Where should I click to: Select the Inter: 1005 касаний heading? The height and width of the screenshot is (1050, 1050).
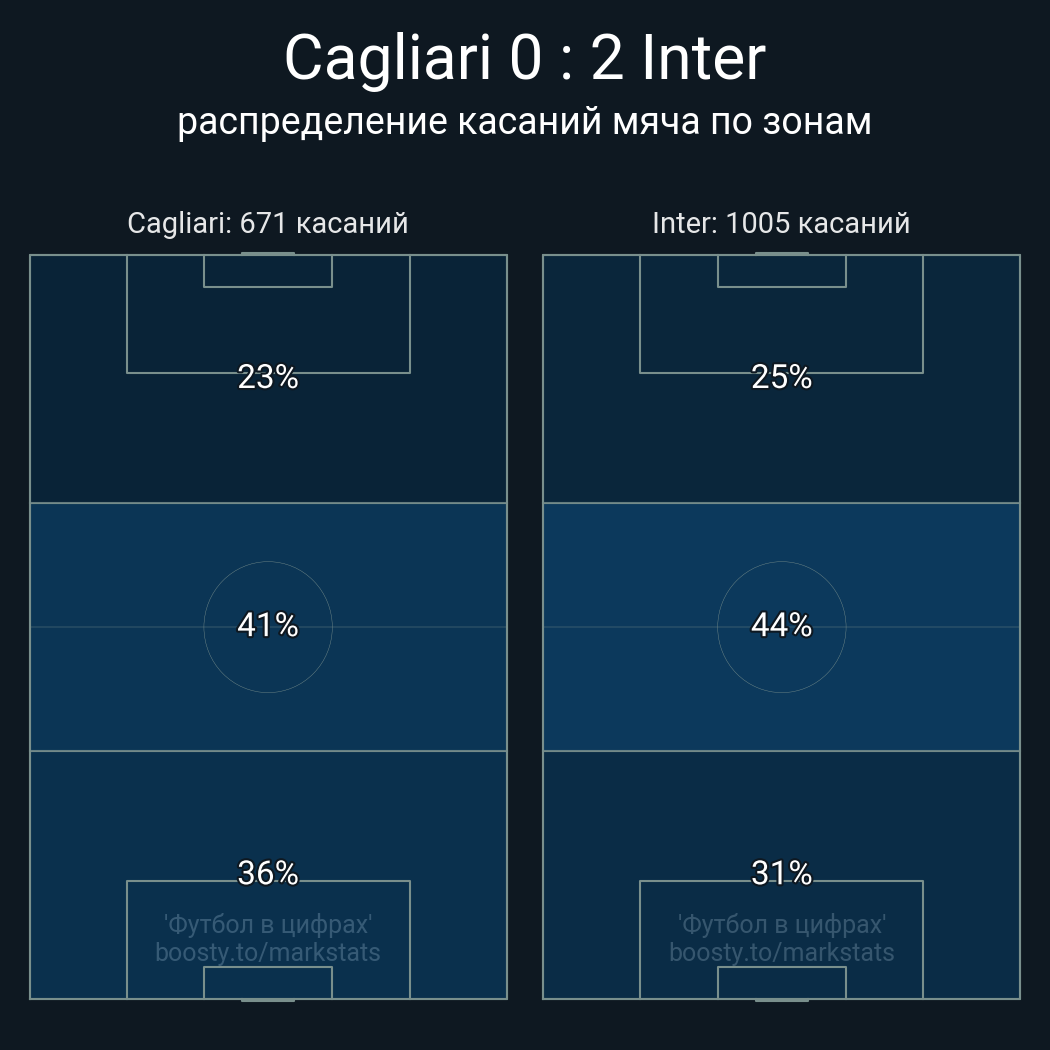click(781, 223)
